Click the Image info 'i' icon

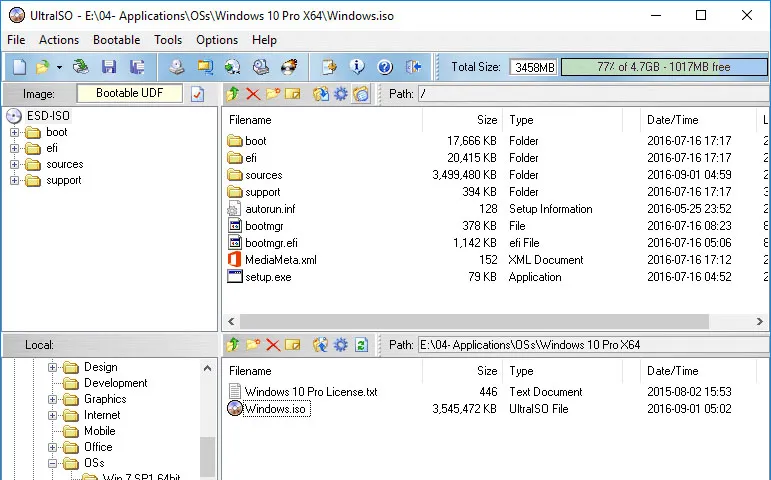[x=357, y=67]
